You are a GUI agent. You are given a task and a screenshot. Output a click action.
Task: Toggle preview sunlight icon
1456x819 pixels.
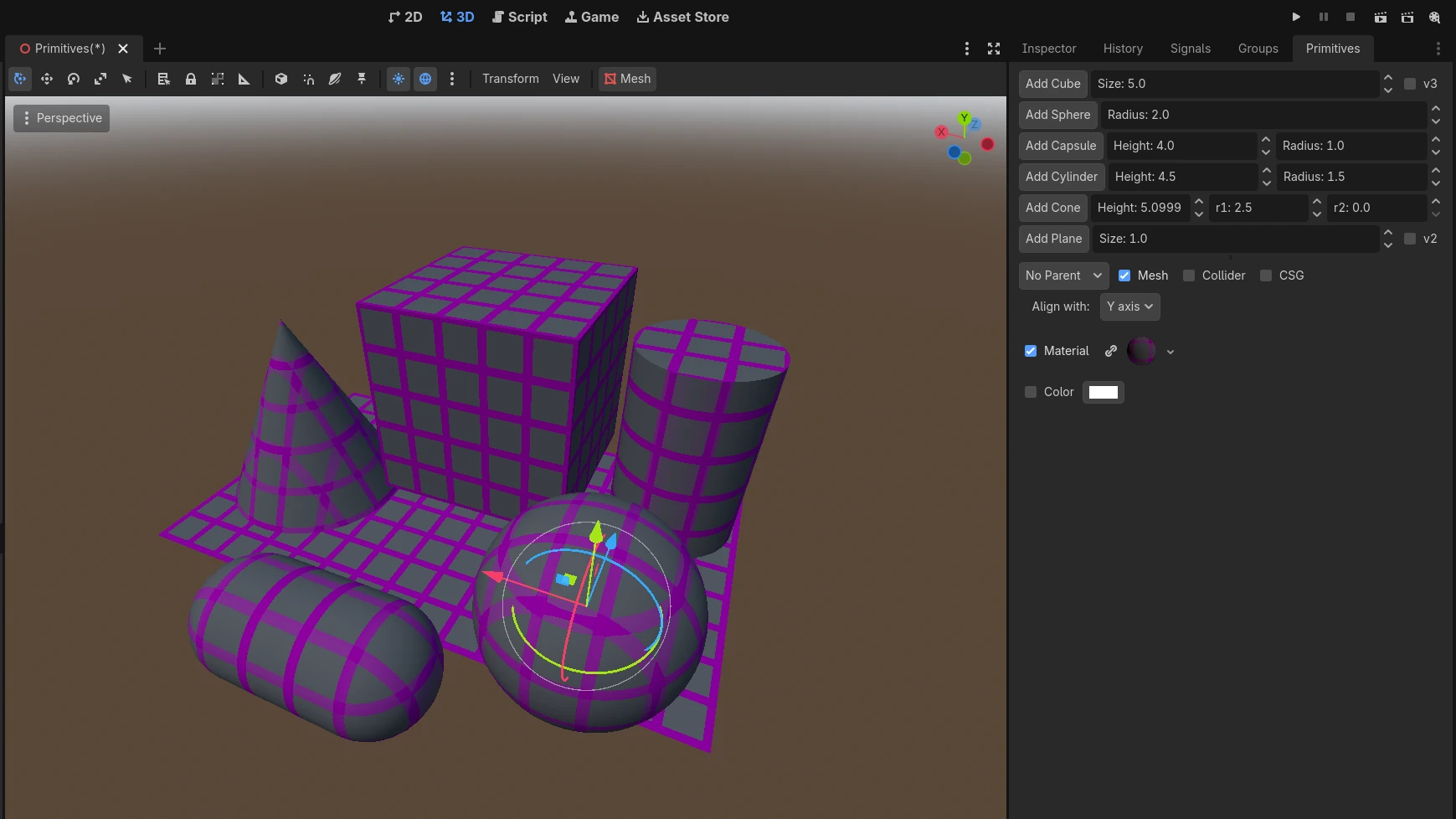[x=399, y=79]
